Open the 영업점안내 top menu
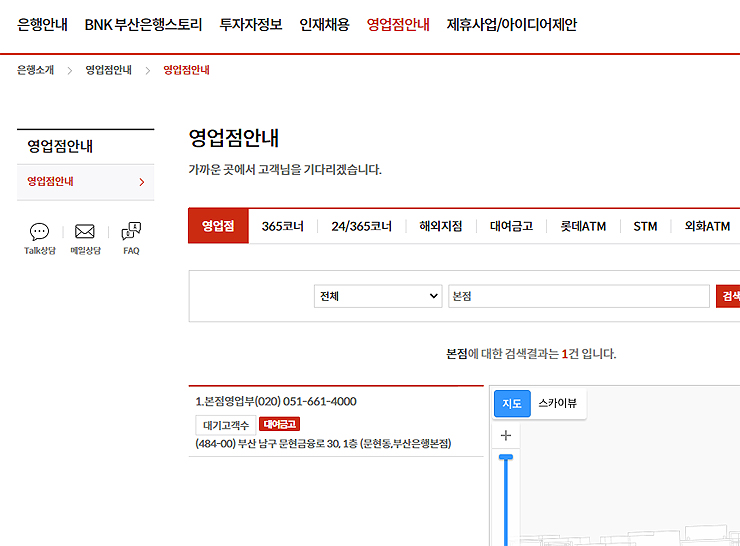Viewport: 740px width, 546px height. tap(398, 25)
